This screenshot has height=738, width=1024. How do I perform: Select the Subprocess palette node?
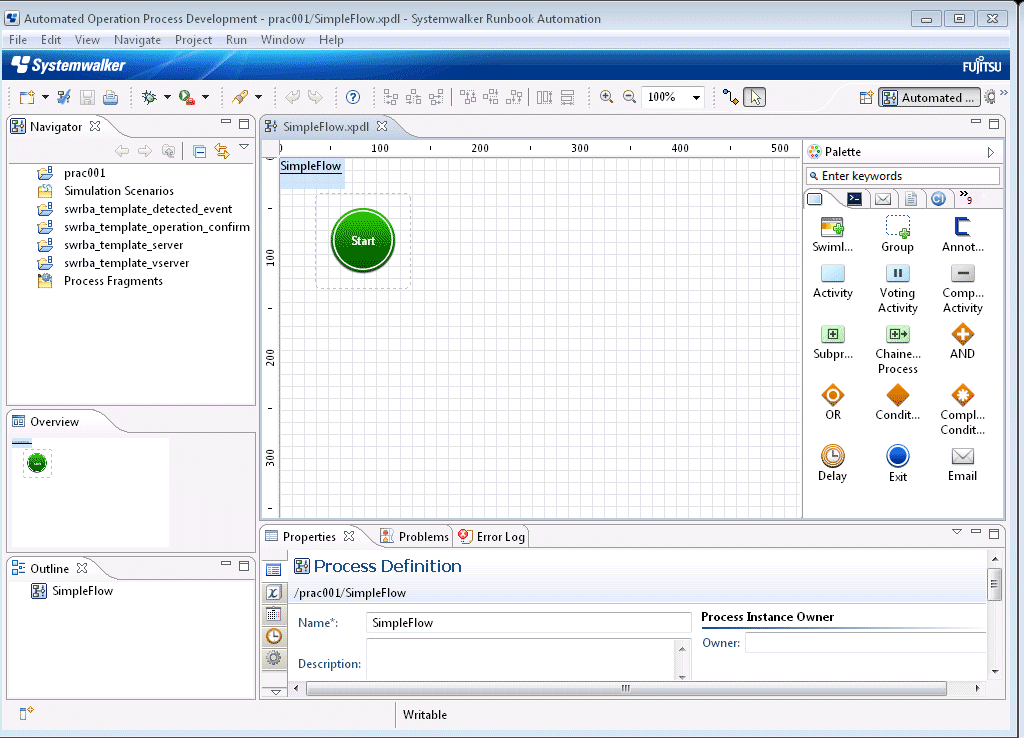click(x=833, y=343)
